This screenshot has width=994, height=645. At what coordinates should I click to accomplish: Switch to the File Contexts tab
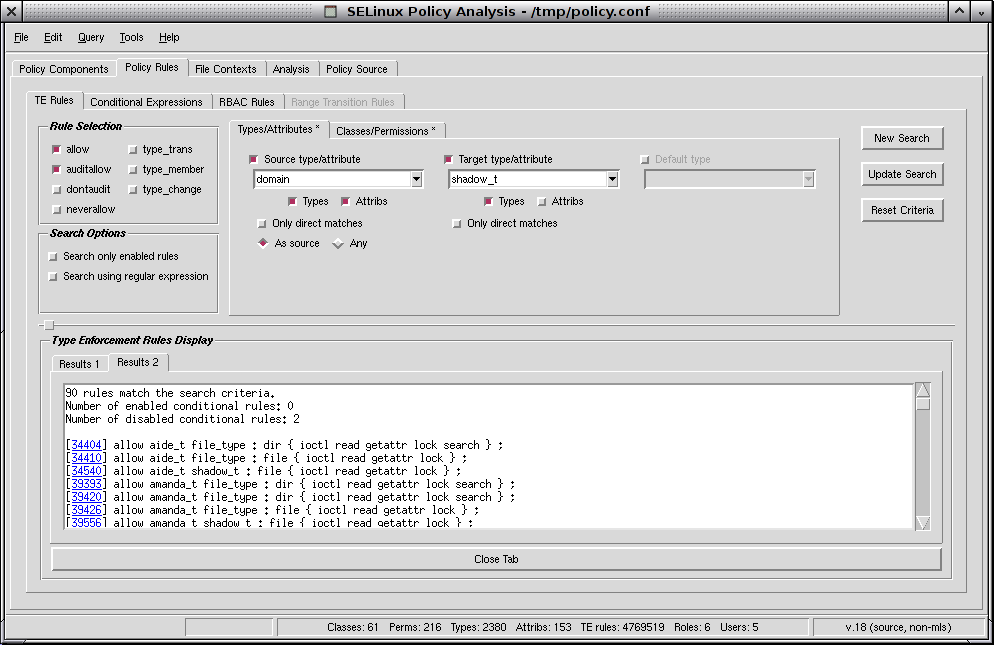coord(226,69)
